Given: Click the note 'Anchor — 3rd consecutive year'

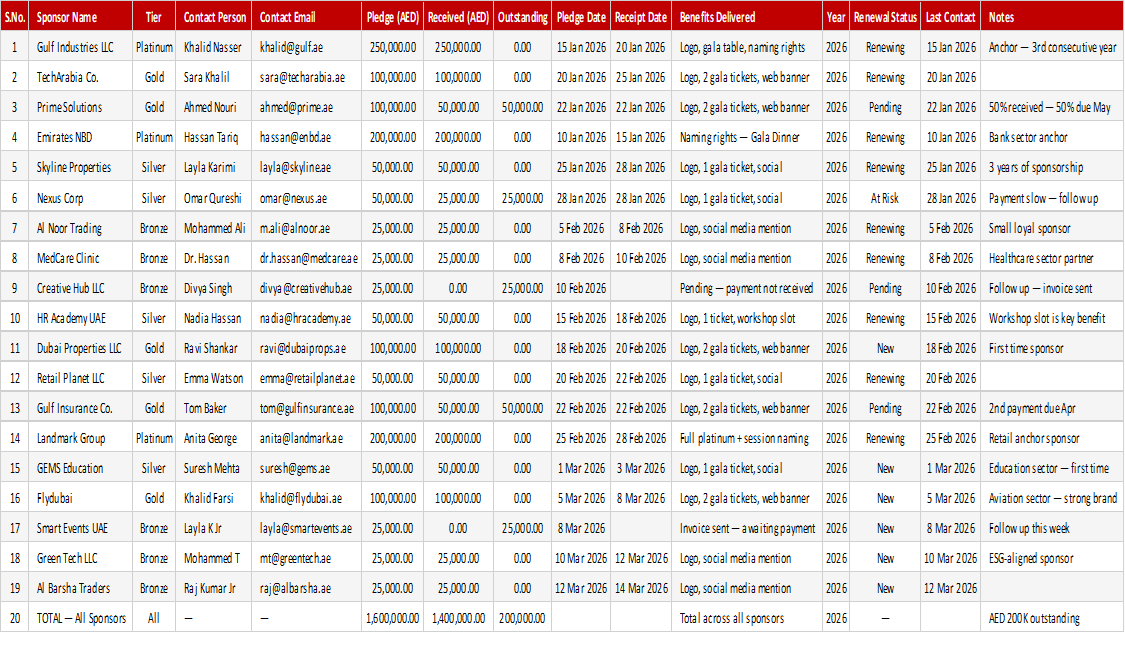Looking at the screenshot, I should (1053, 47).
